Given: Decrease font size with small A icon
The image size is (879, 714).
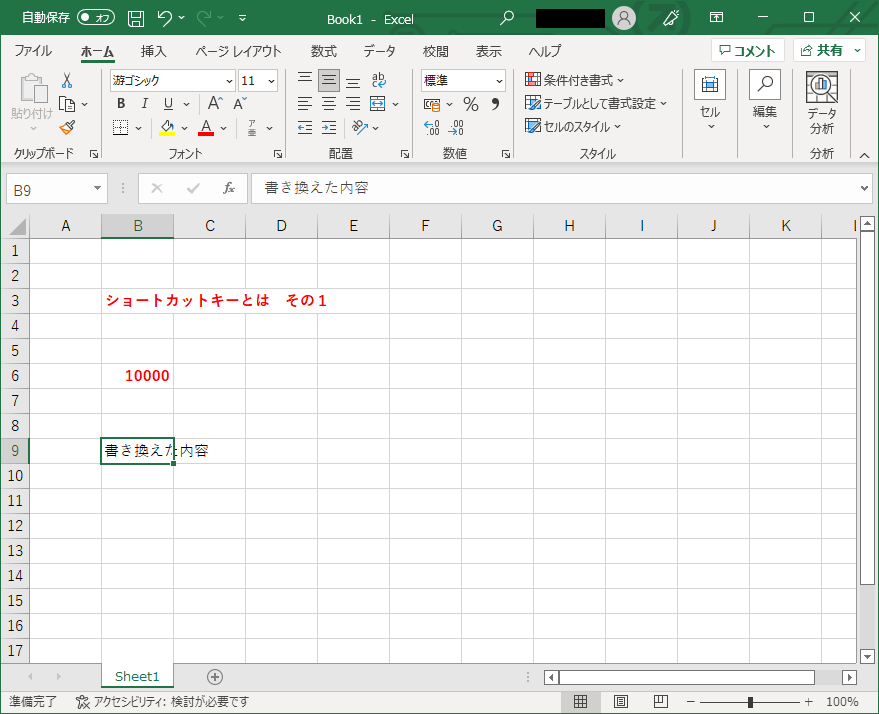Looking at the screenshot, I should 240,104.
